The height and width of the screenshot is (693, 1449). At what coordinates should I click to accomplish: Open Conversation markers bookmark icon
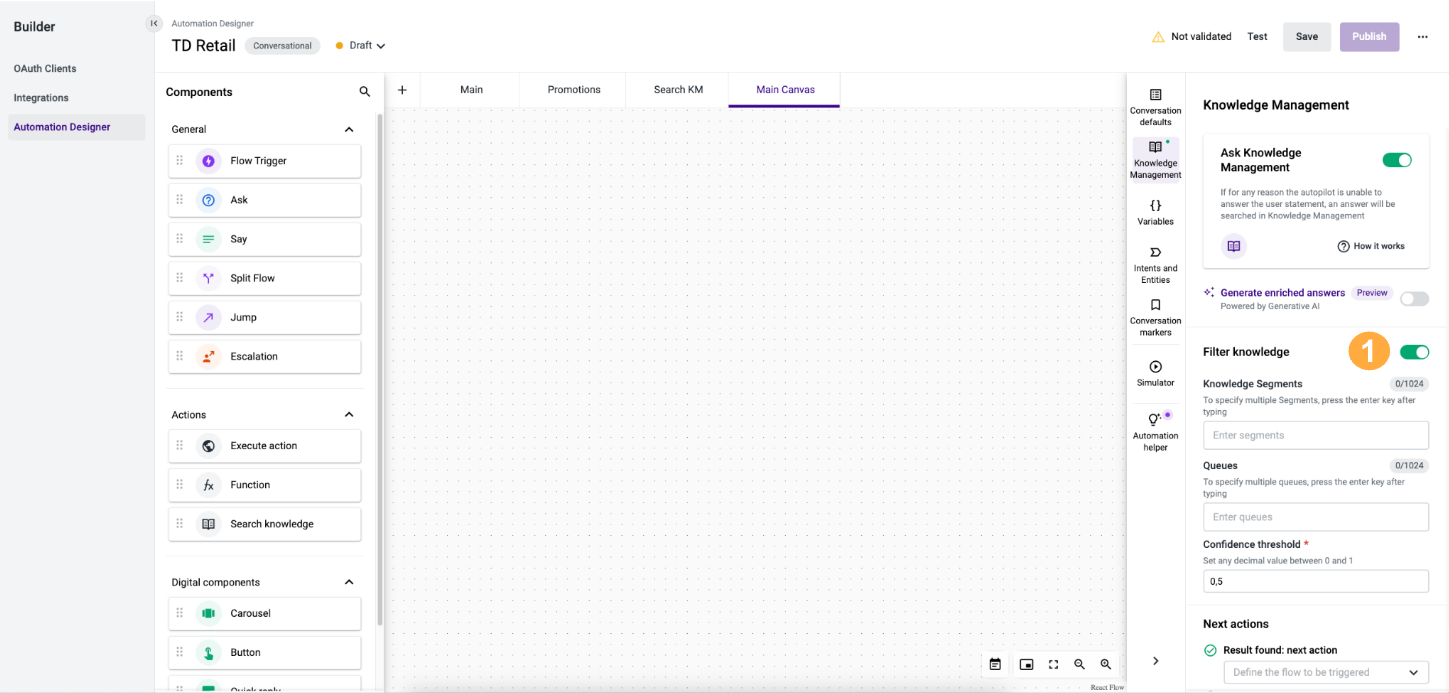(1155, 305)
